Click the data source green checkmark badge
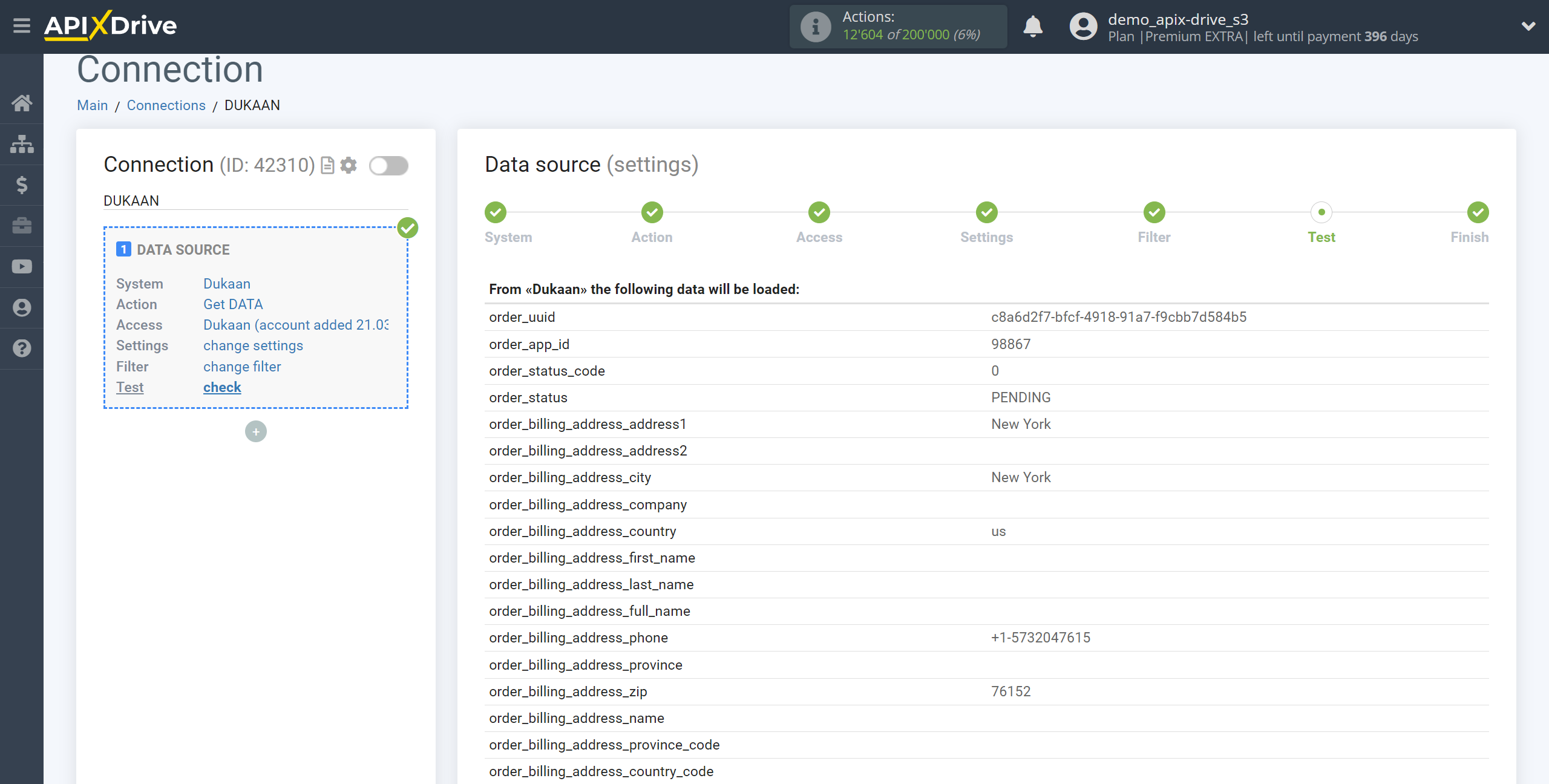Viewport: 1549px width, 784px height. click(x=408, y=228)
